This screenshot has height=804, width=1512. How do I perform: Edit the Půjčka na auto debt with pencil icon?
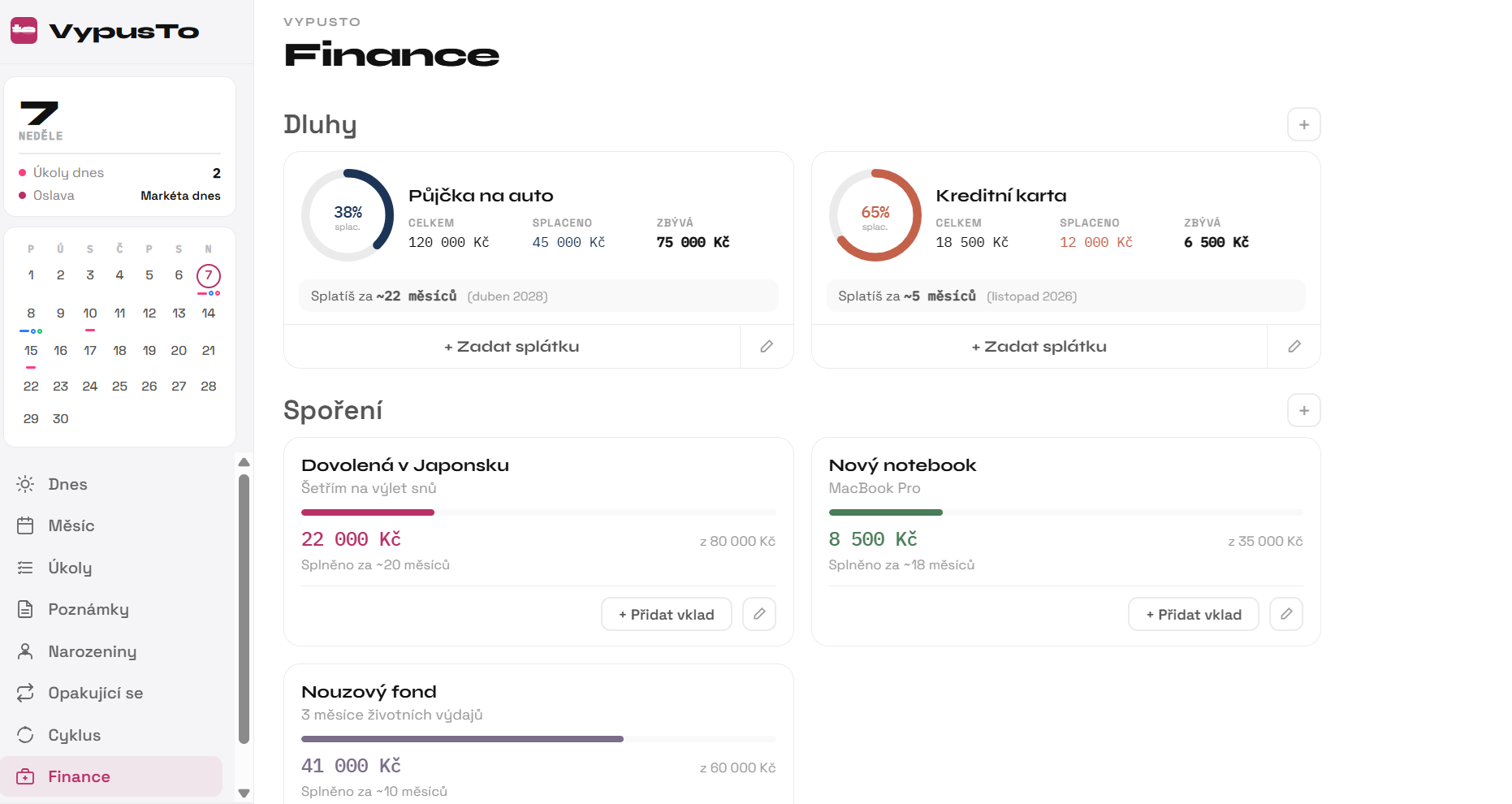point(767,347)
